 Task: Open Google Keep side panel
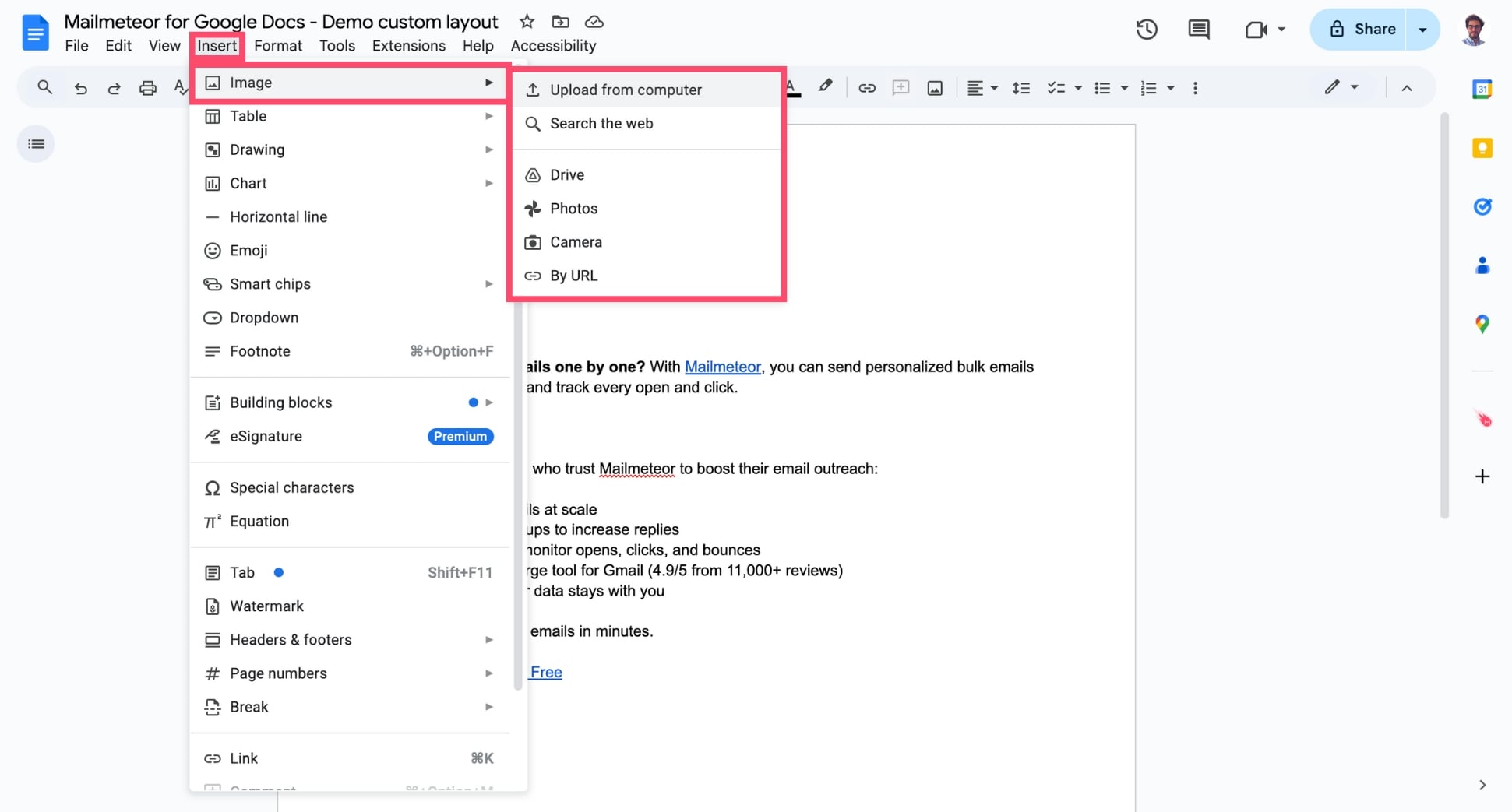click(x=1482, y=148)
